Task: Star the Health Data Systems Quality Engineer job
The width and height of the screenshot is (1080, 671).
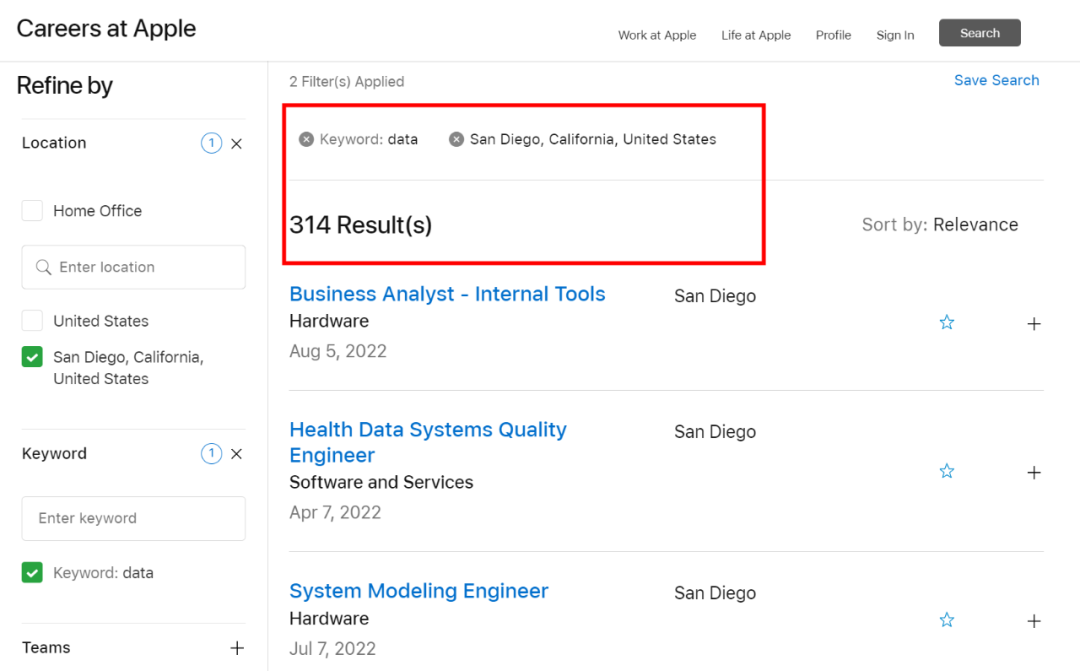Action: pyautogui.click(x=947, y=471)
